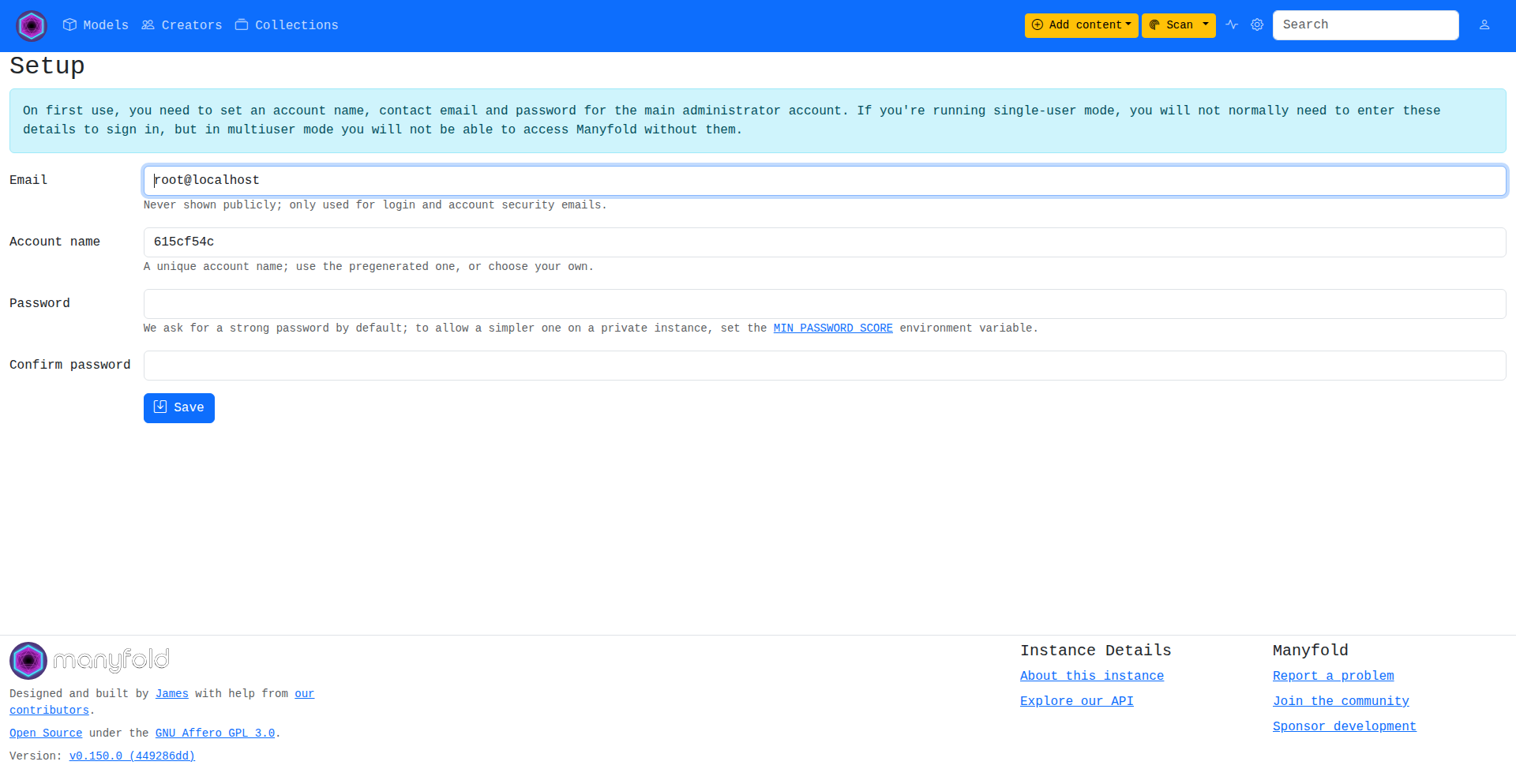Save the setup form
Viewport: 1516px width, 784px height.
point(179,408)
